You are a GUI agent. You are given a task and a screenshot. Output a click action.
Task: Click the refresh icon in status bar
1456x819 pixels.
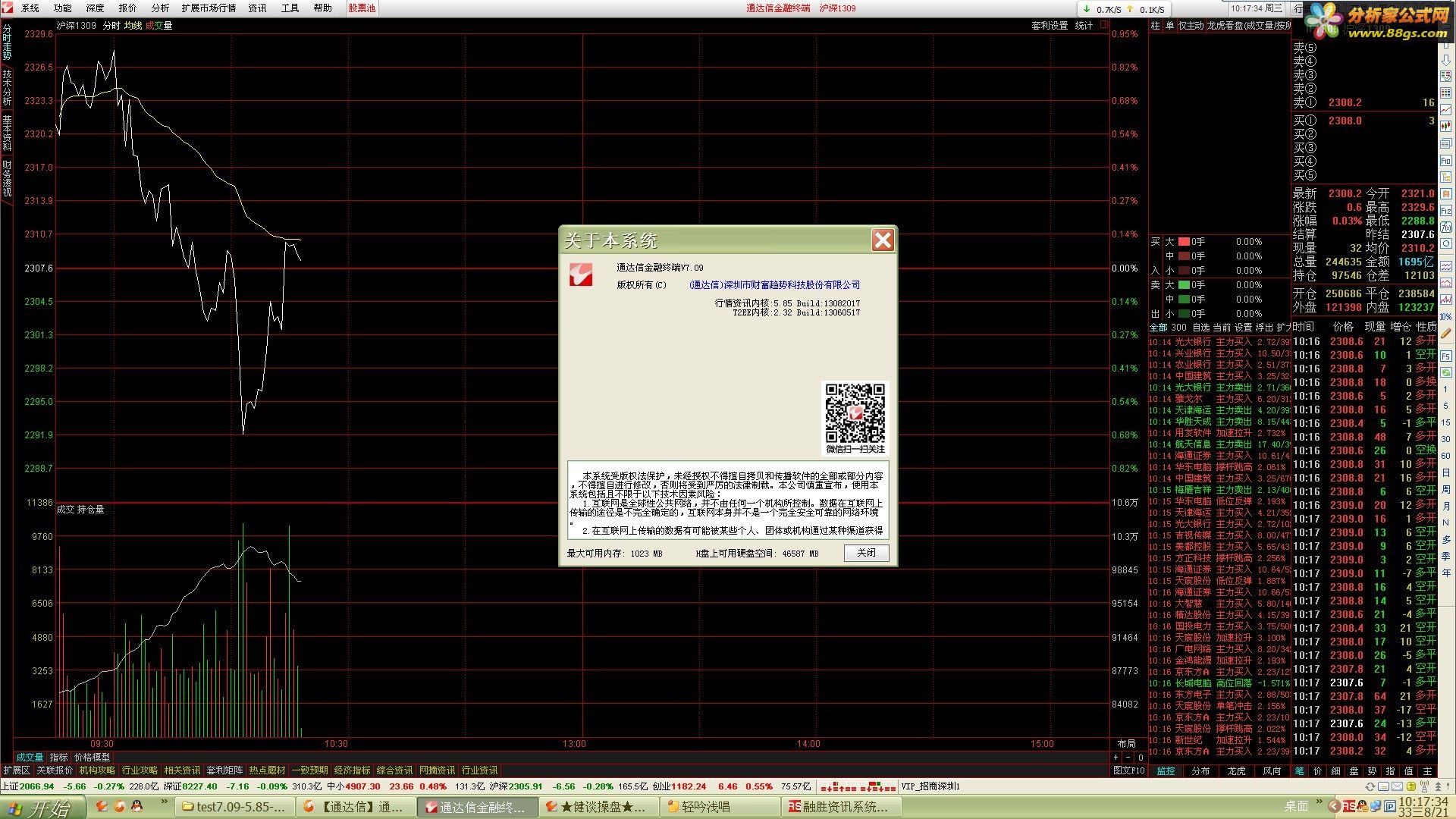pyautogui.click(x=1370, y=786)
